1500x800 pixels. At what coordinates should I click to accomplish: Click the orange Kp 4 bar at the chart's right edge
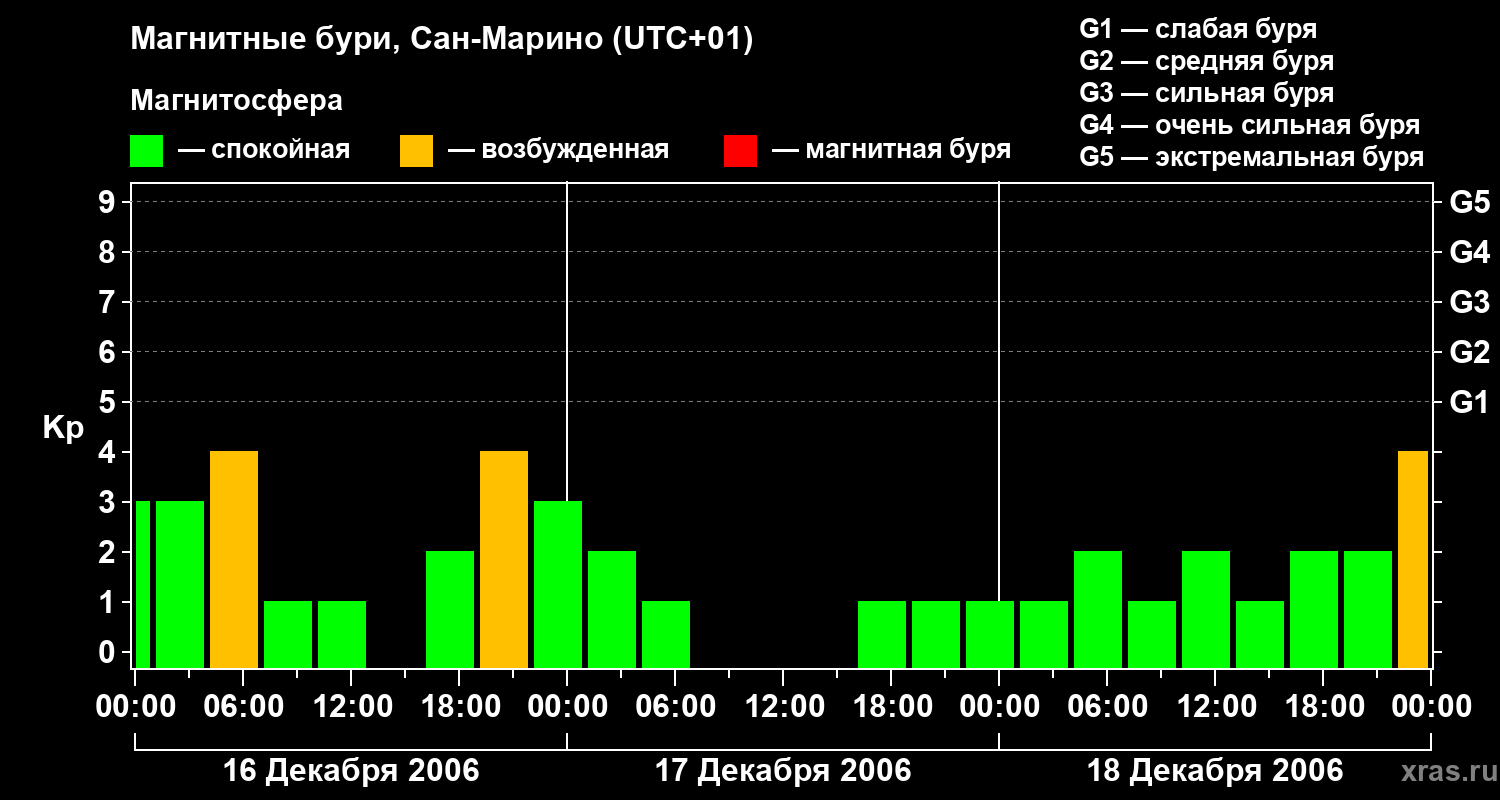pos(1413,559)
